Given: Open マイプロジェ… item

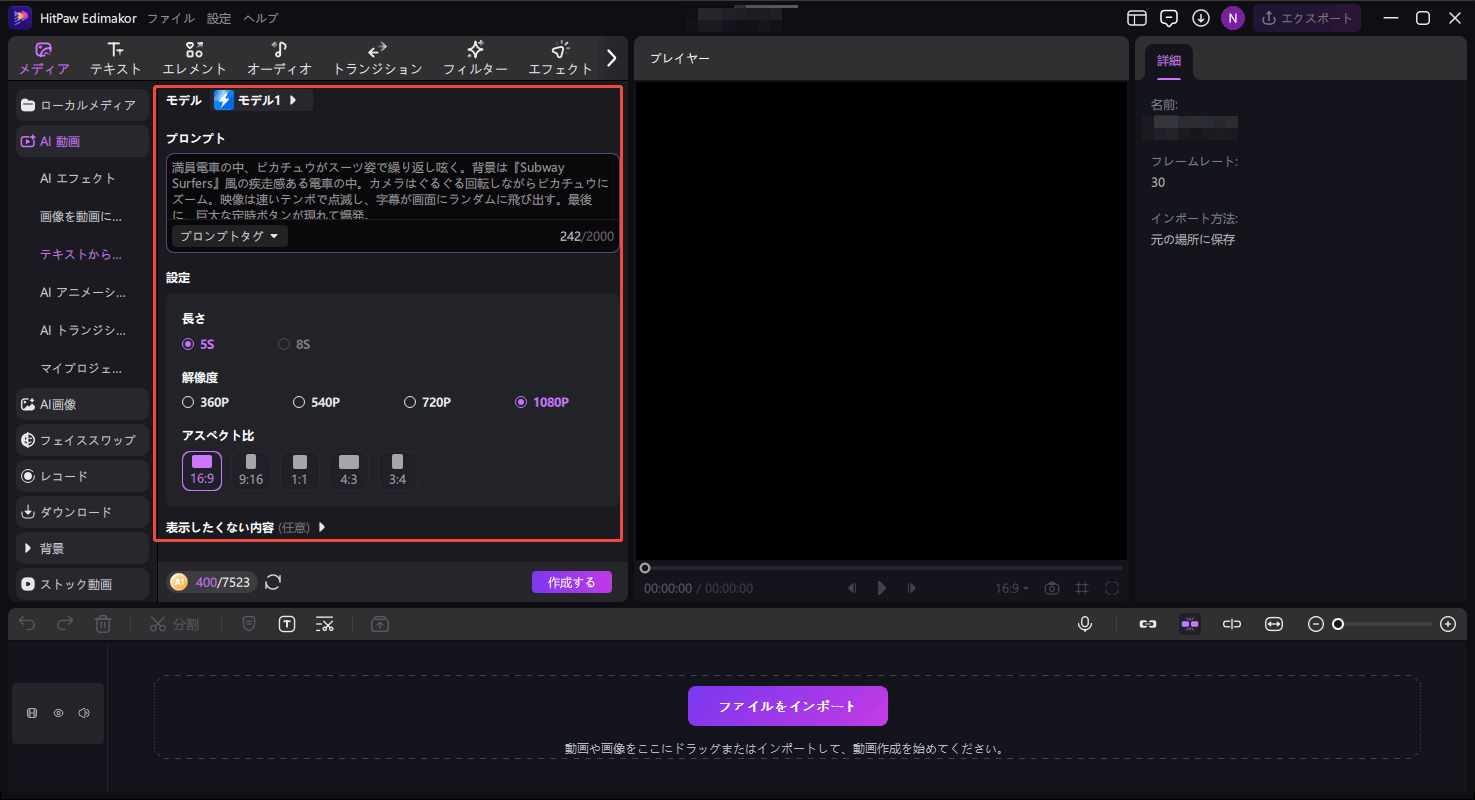Looking at the screenshot, I should (83, 368).
